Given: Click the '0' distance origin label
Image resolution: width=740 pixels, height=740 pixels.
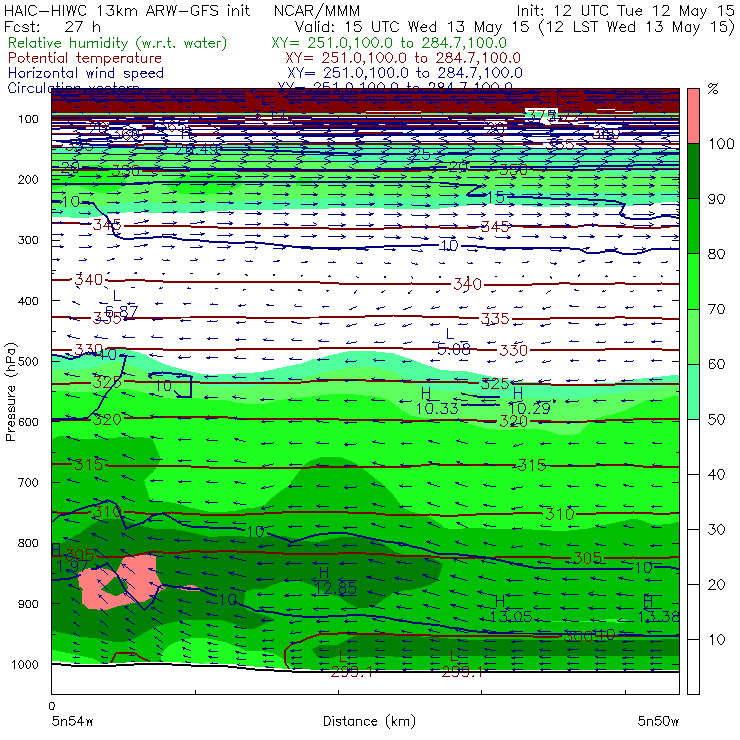Looking at the screenshot, I should 52,706.
